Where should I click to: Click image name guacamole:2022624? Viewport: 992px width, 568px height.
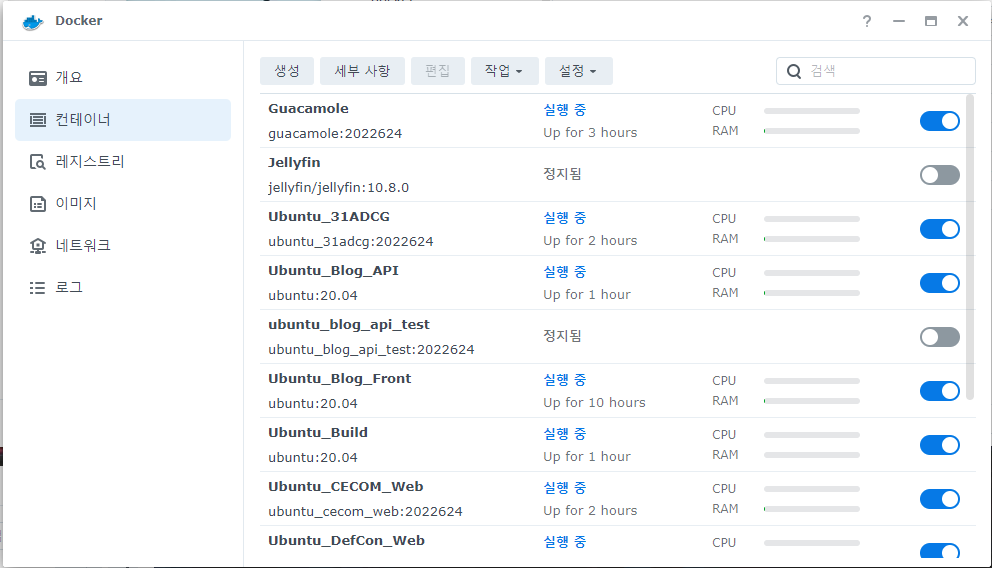(x=335, y=133)
